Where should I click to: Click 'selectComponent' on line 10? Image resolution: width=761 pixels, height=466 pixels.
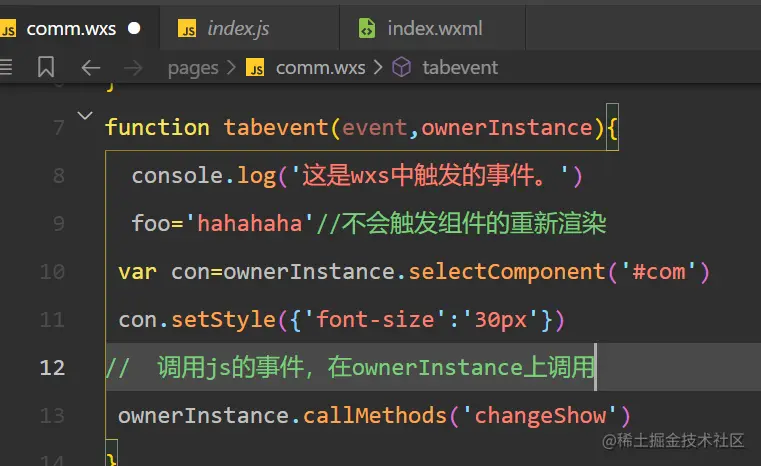(x=507, y=272)
